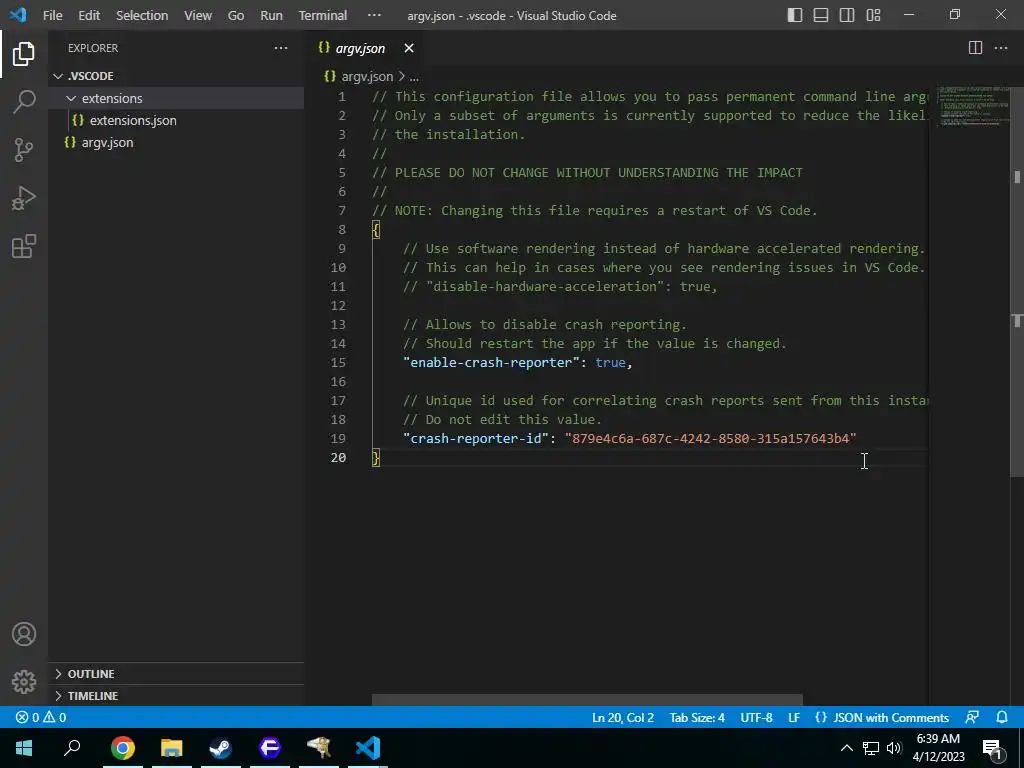Click errors and warnings count in status bar
1024x768 pixels.
41,717
